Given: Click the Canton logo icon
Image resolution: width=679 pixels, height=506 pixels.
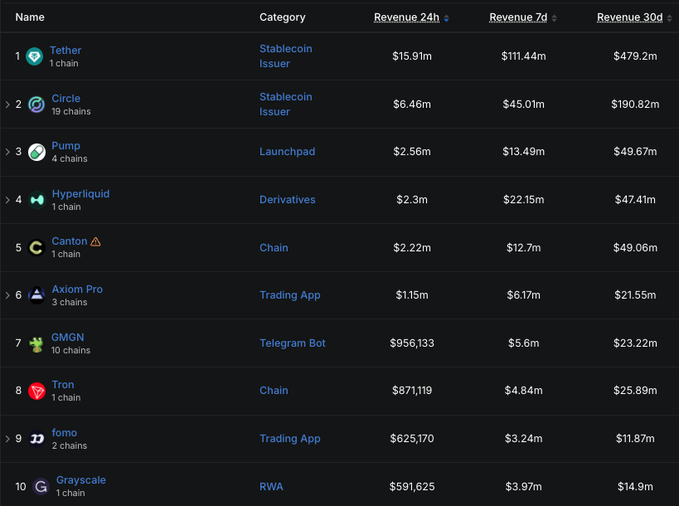Looking at the screenshot, I should point(36,247).
